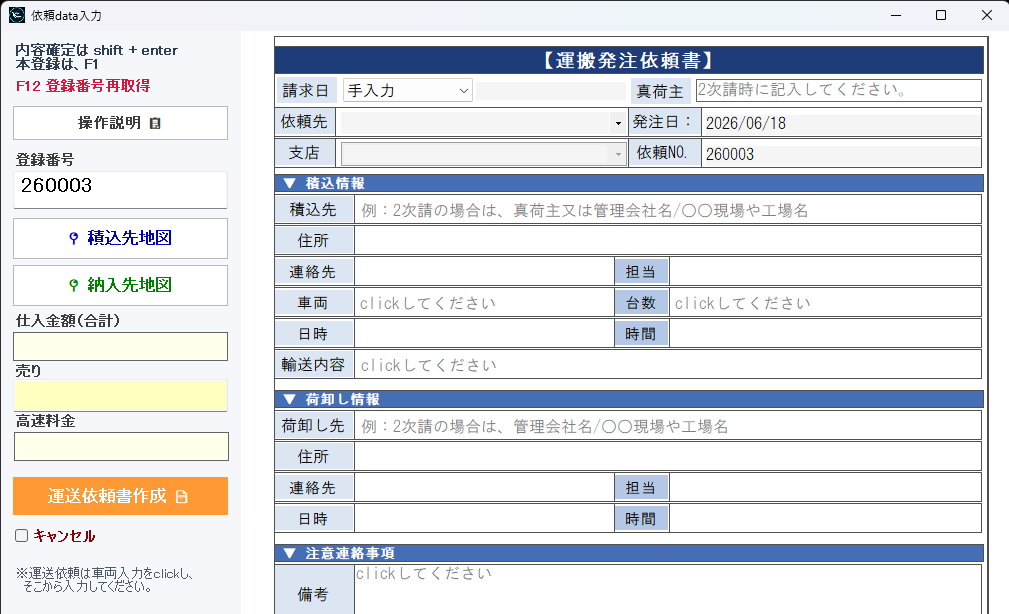1009x614 pixels.
Task: Open the 支店 dropdown arrow
Action: point(618,154)
